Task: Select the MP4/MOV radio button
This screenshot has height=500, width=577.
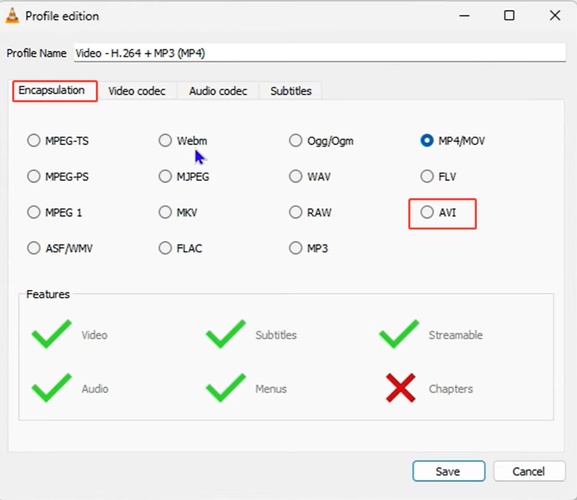Action: [x=427, y=140]
